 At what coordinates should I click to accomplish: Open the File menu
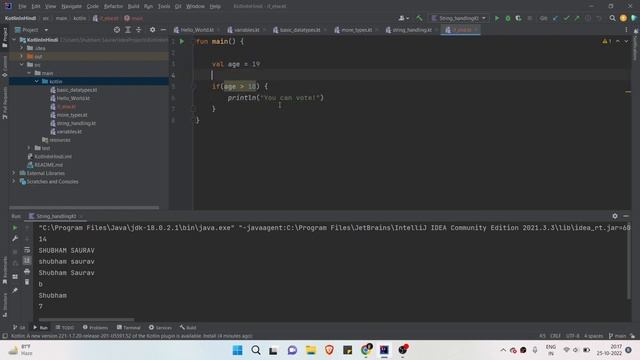click(x=22, y=7)
